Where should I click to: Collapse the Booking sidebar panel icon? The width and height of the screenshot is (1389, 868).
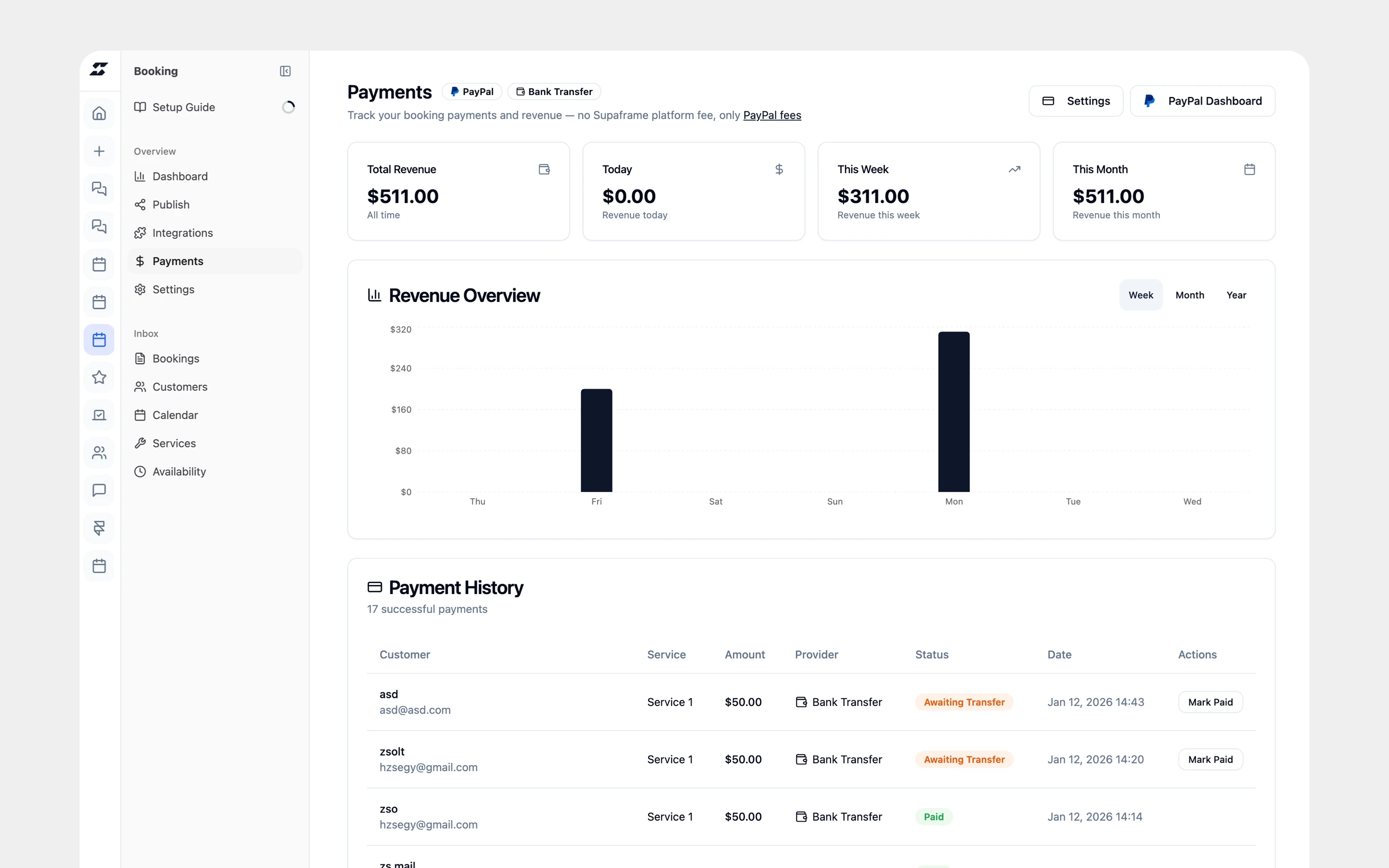point(285,71)
